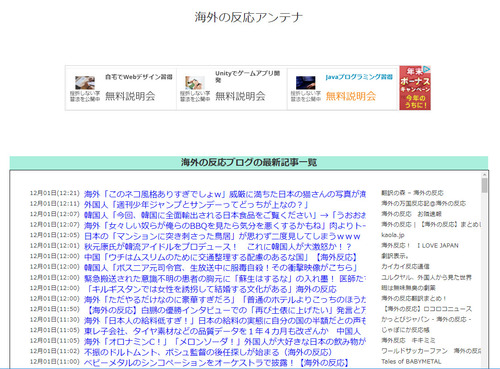Click the blog source 海外反応 キキミミ
The height and width of the screenshot is (369, 500).
[408, 340]
